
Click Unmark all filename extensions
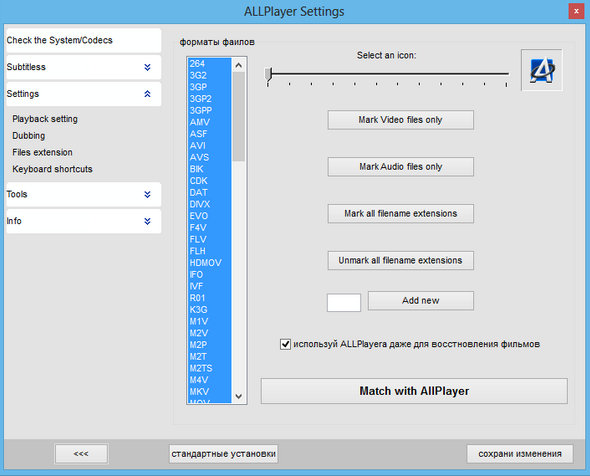[x=400, y=260]
